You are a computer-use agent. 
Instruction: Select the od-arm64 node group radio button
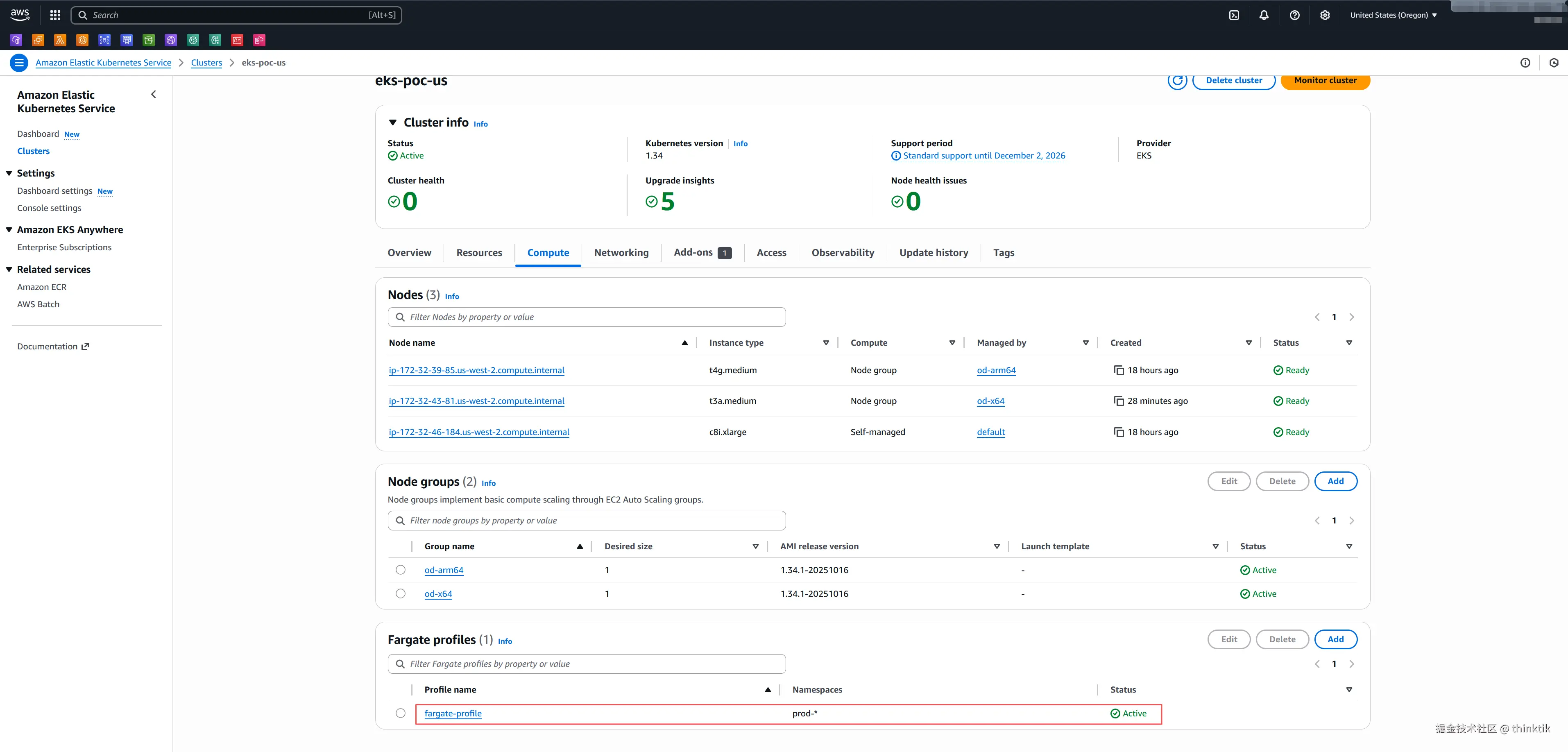tap(400, 570)
